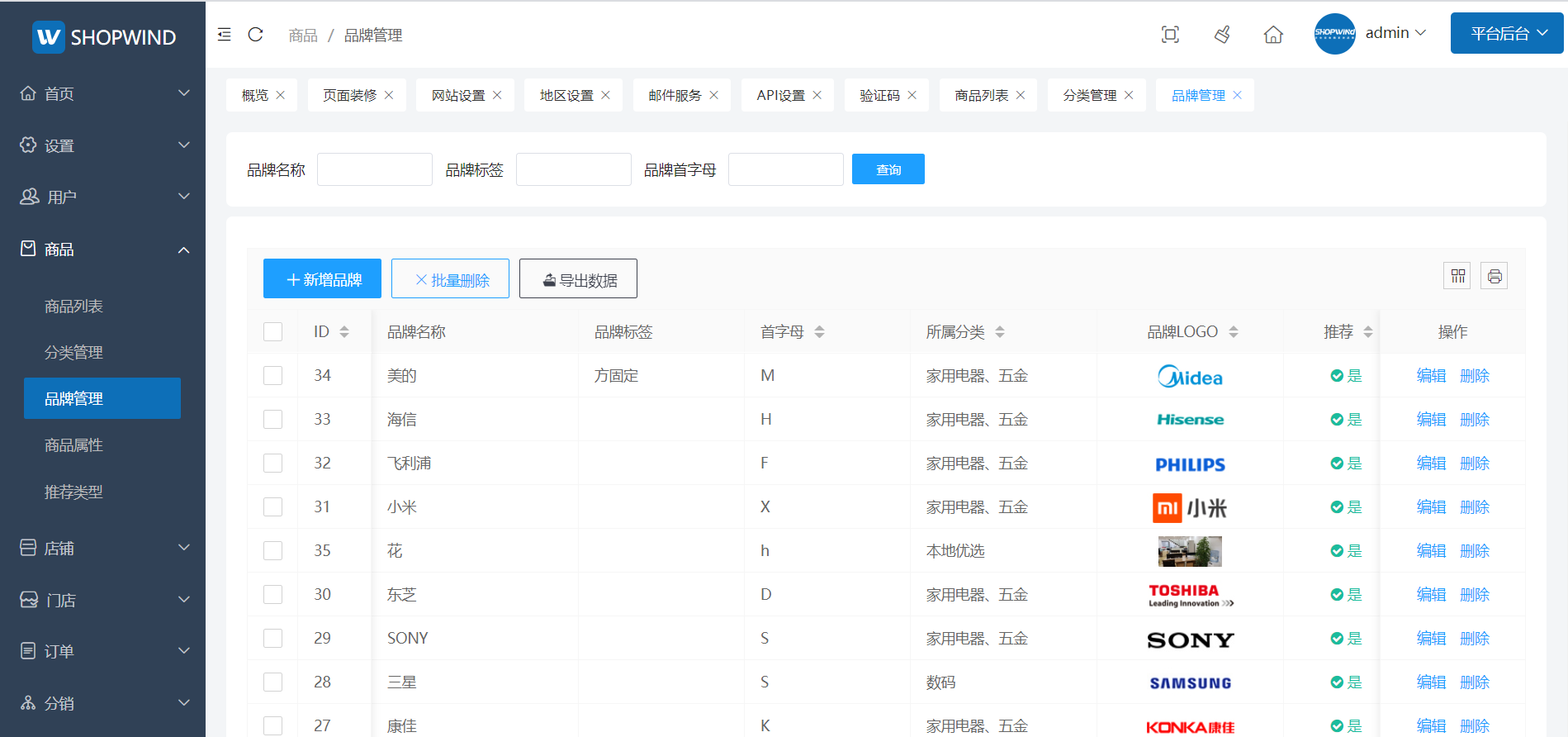
Task: Expand the 订单 sidebar menu
Action: pos(102,651)
